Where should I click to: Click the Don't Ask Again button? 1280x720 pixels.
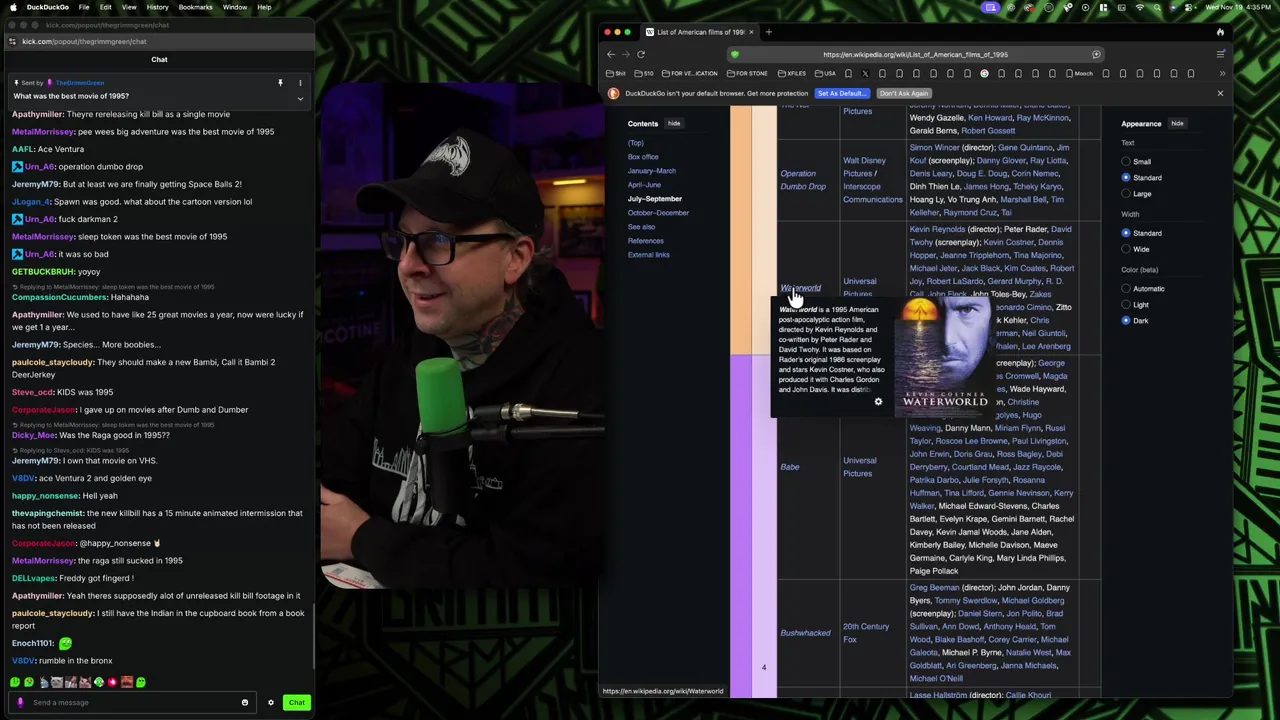click(x=904, y=93)
